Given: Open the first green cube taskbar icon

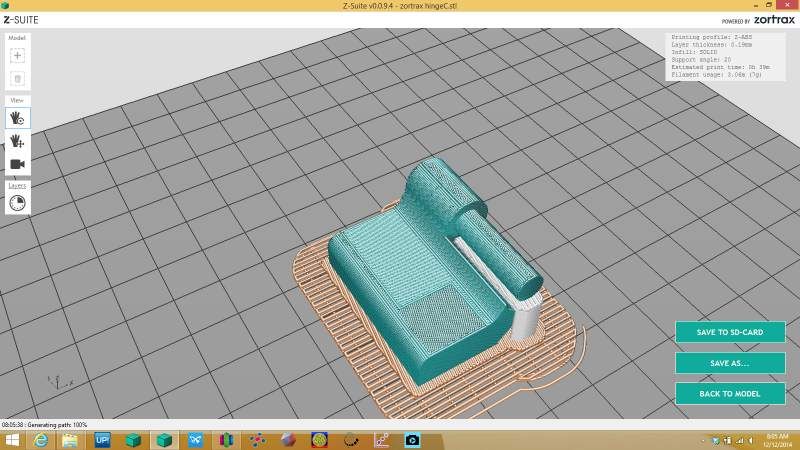Looking at the screenshot, I should pos(133,440).
